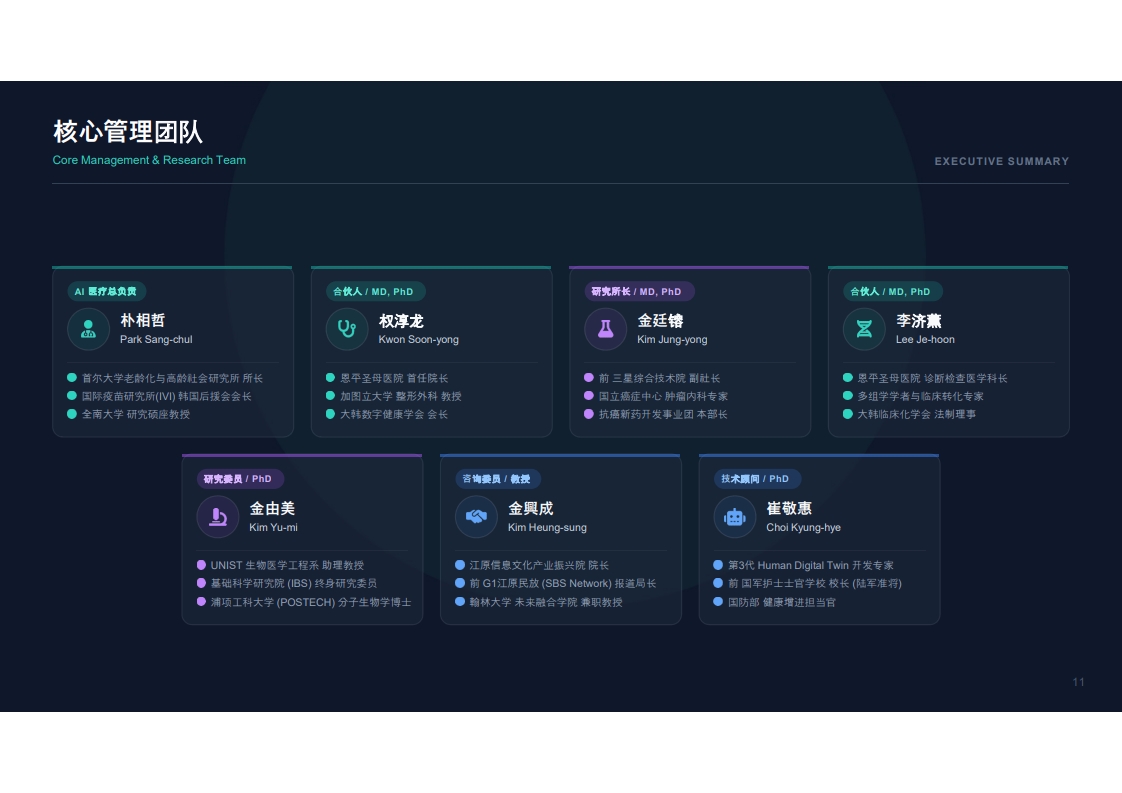1122x793 pixels.
Task: Select the '技术顾问 / PhD' badge
Action: 755,479
